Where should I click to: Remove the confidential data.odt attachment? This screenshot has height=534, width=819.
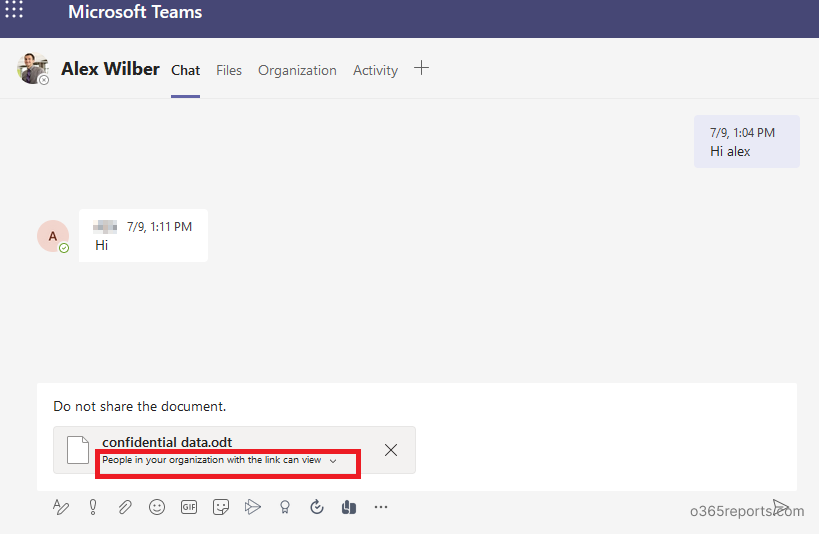(391, 450)
